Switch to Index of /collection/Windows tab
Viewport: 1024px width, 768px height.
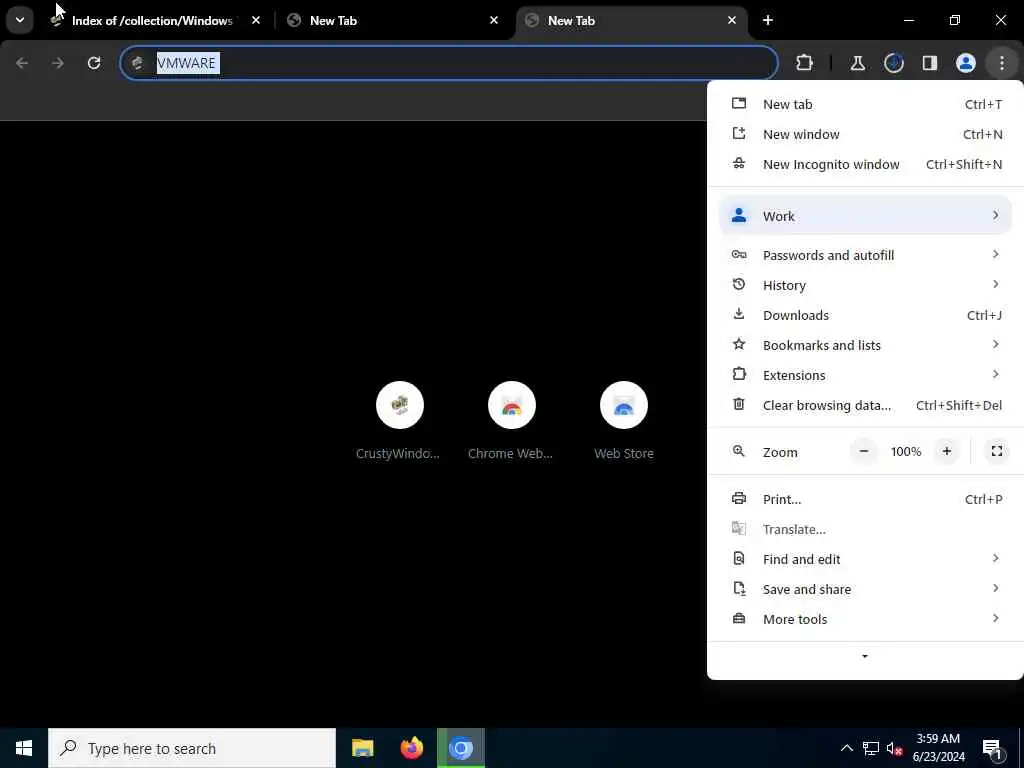coord(152,20)
